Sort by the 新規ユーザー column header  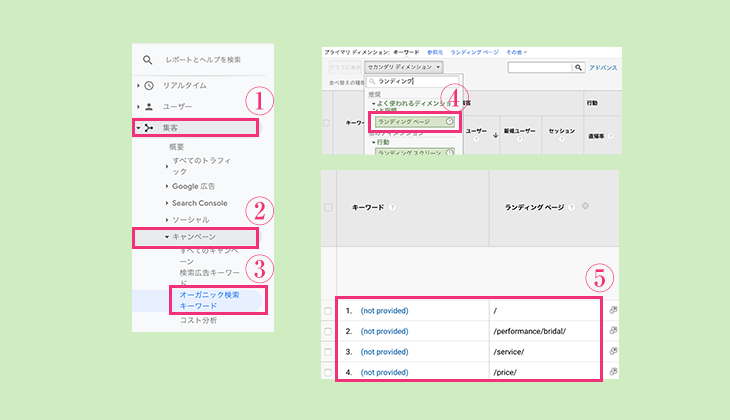[520, 131]
